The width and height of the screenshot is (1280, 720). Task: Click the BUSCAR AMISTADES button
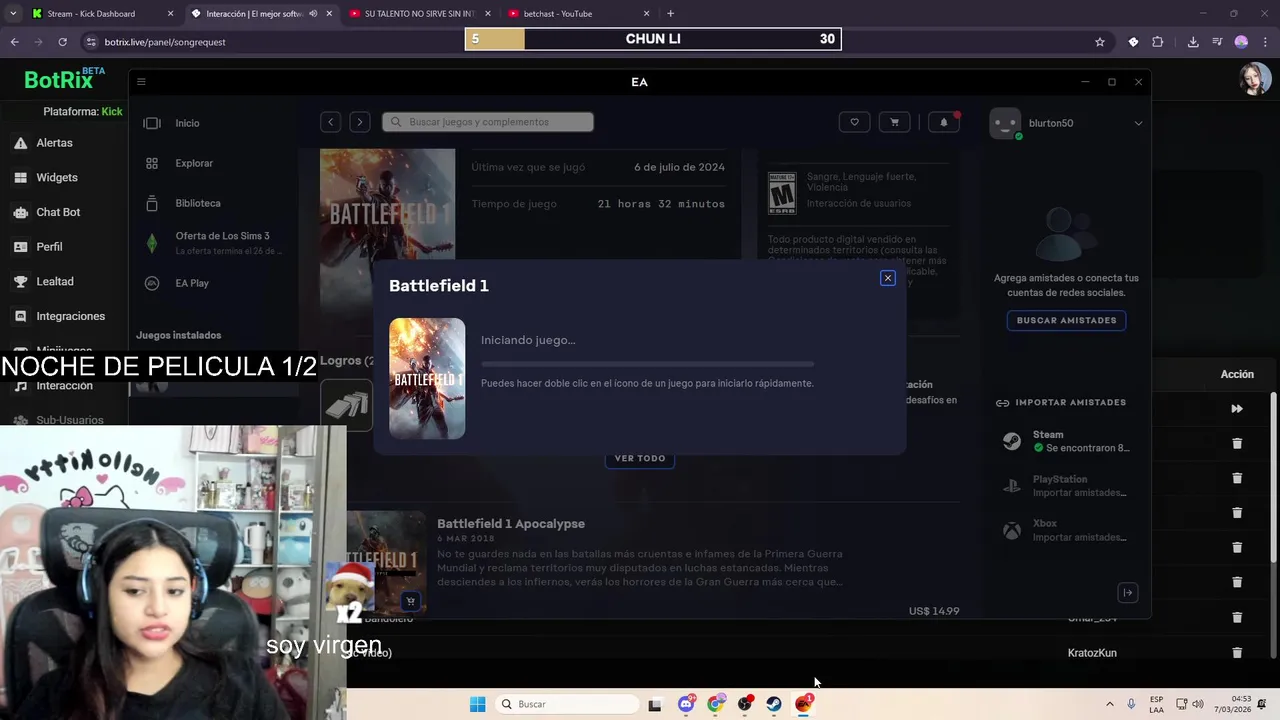tap(1066, 320)
